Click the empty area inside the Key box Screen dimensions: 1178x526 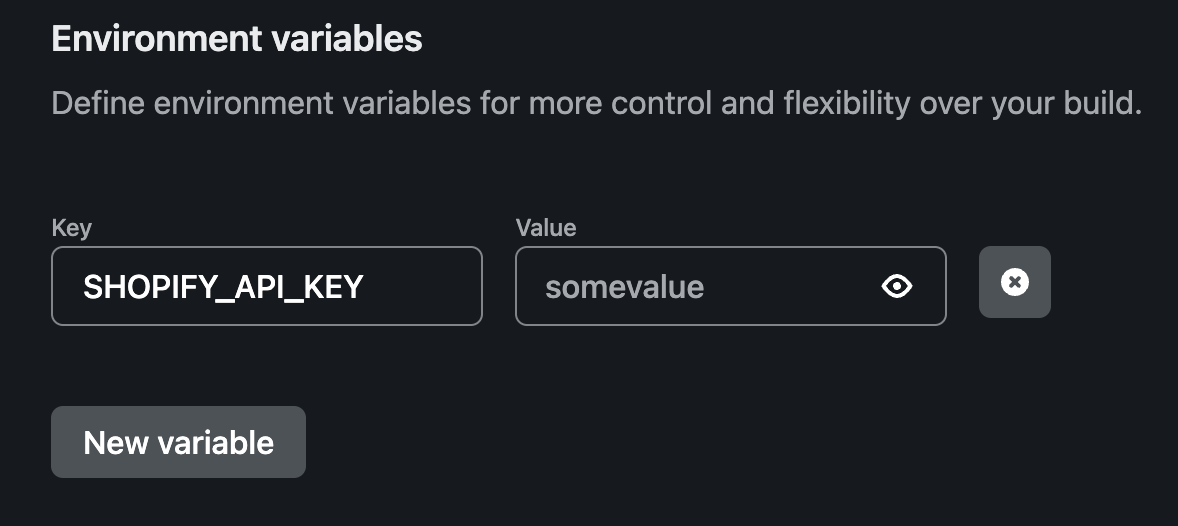coord(421,286)
